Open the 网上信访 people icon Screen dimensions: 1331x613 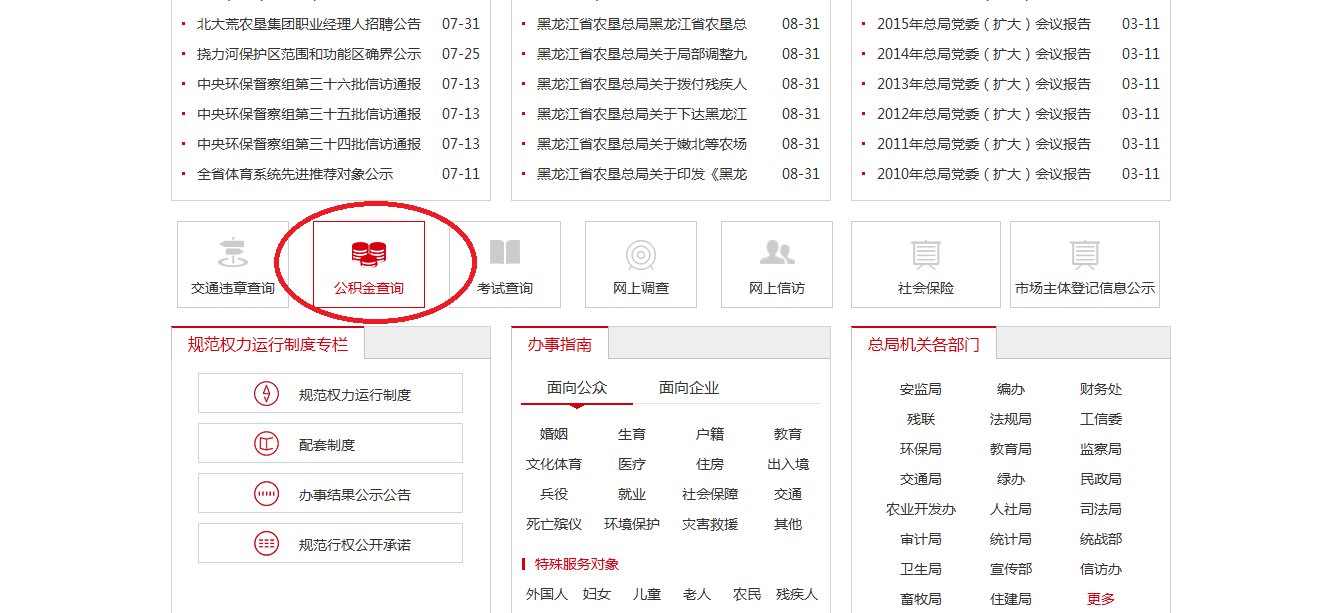776,263
